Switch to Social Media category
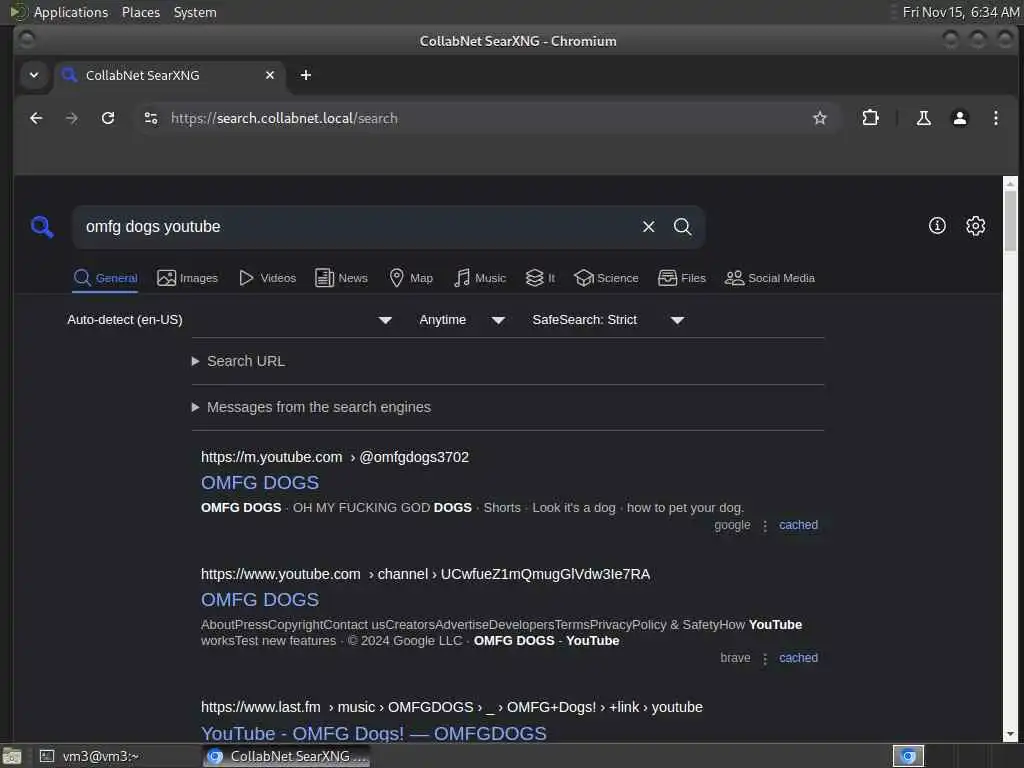1024x768 pixels. pyautogui.click(x=770, y=278)
